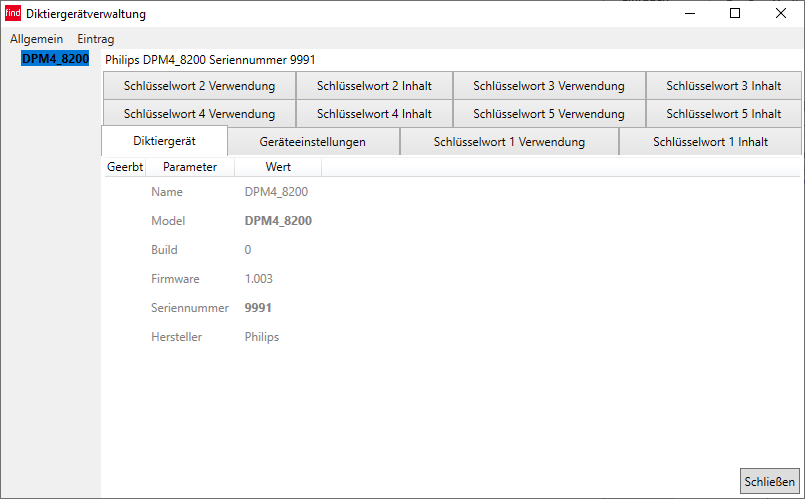Click the Seriennummer parameter label
Screen dimensions: 805x499
[190, 308]
